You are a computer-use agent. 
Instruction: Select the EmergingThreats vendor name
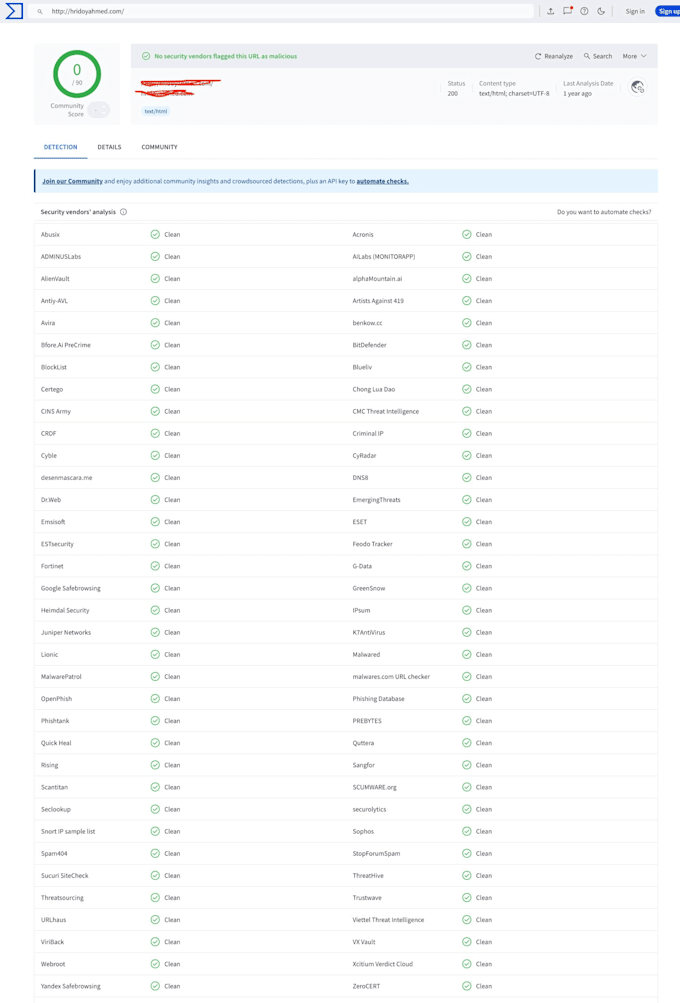pos(376,500)
